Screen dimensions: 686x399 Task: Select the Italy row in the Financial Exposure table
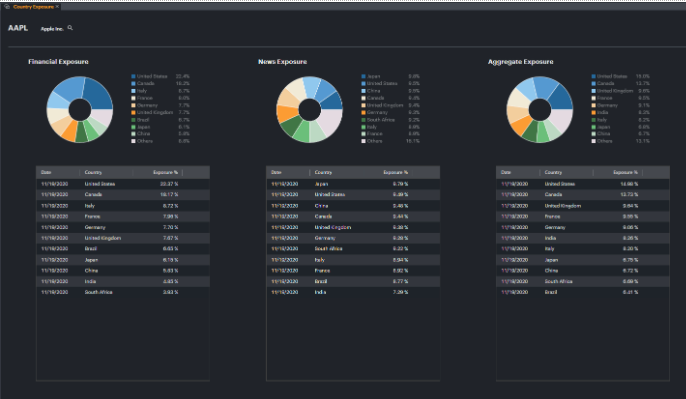tap(123, 206)
